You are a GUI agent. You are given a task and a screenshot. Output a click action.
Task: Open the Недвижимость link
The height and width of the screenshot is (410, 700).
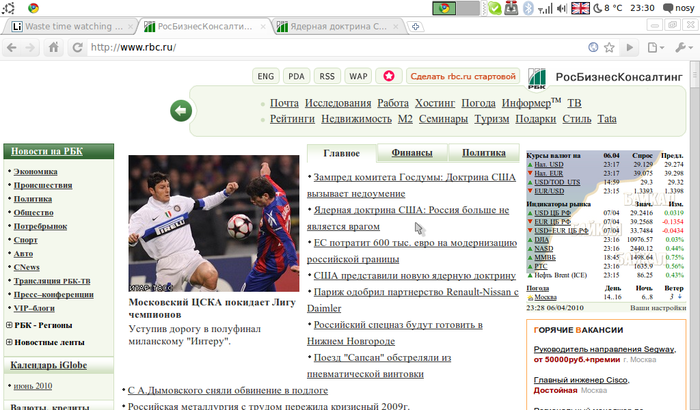(x=356, y=119)
